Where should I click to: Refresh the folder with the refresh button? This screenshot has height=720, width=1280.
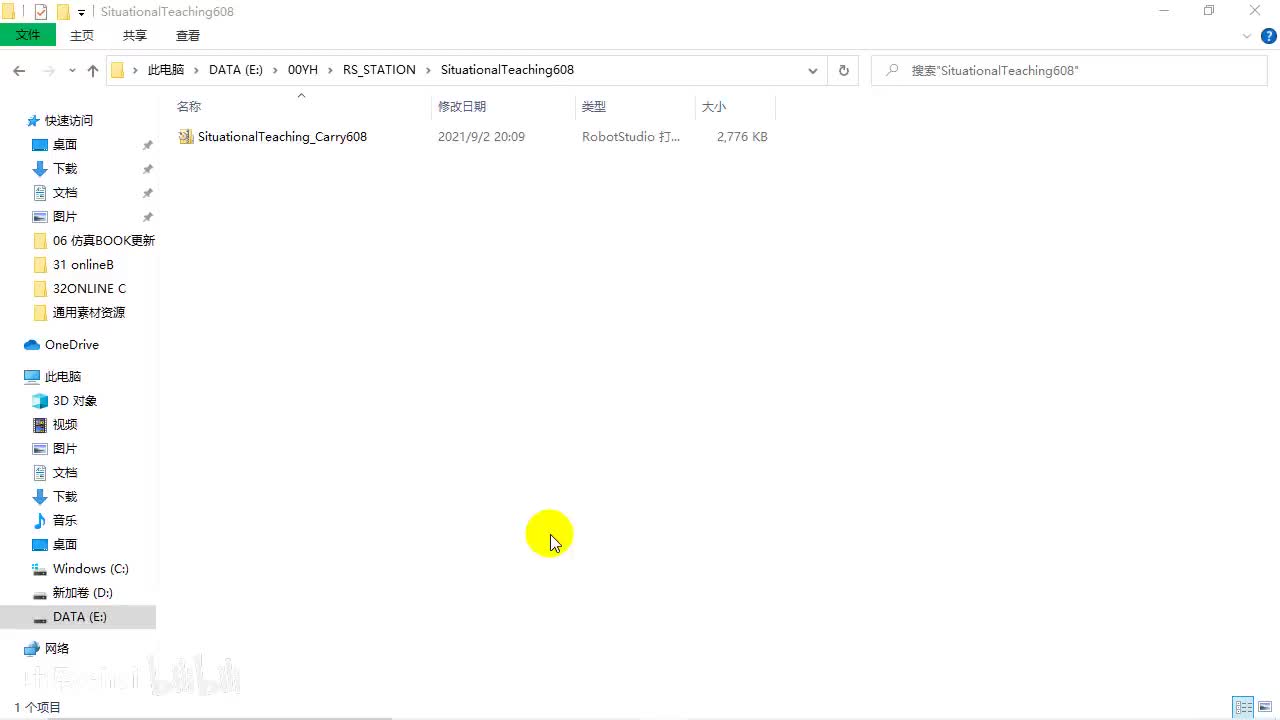coord(843,70)
